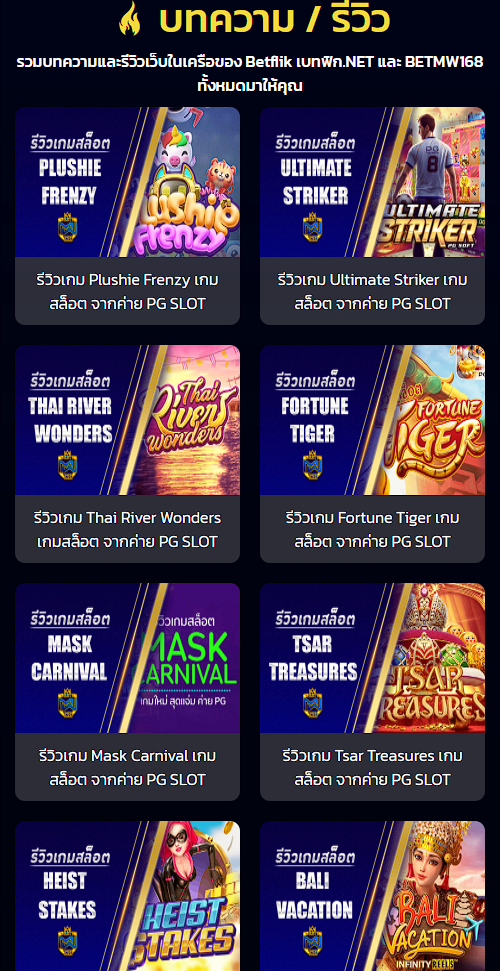
Task: Click the รีวิวเกม Fortune Tiger title link
Action: click(372, 529)
